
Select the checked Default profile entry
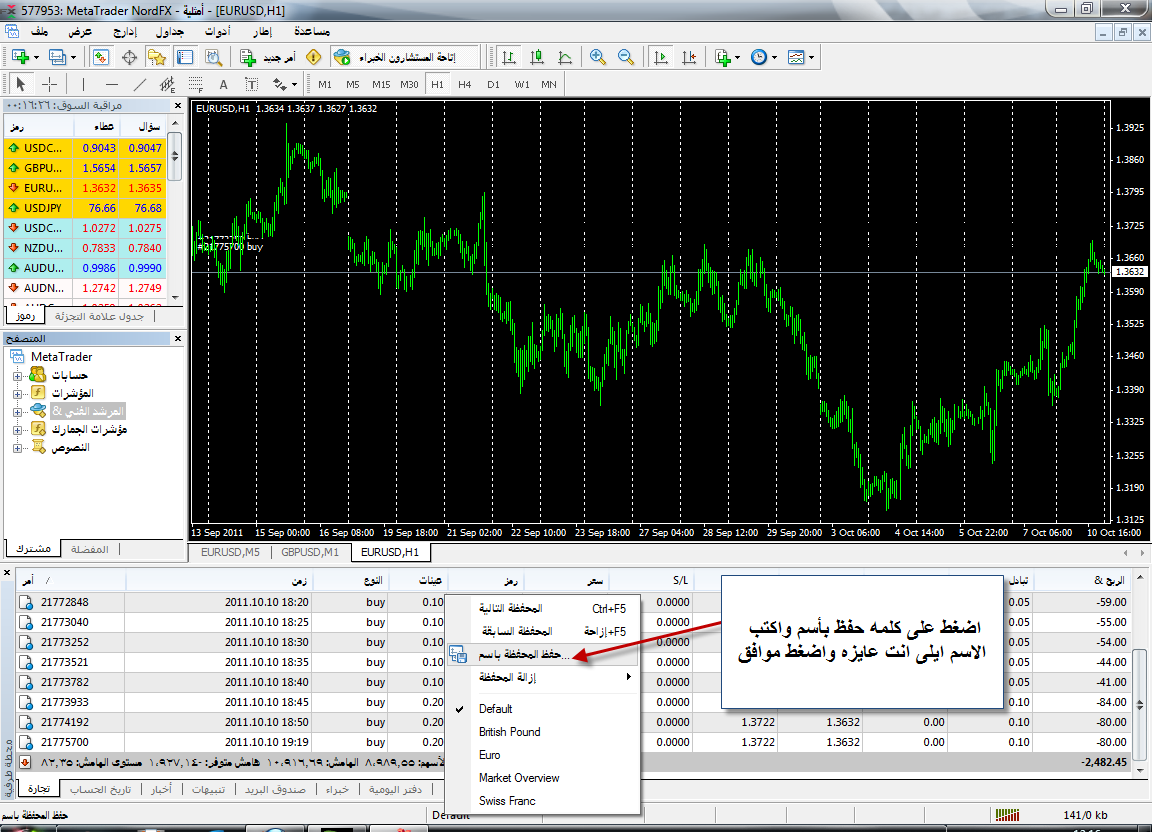click(495, 708)
